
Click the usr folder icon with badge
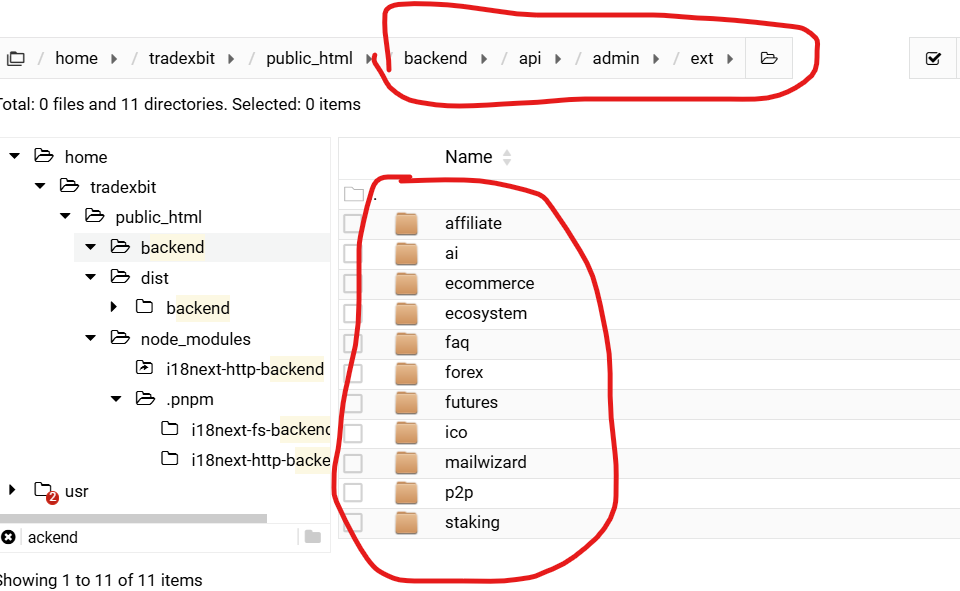(x=45, y=491)
